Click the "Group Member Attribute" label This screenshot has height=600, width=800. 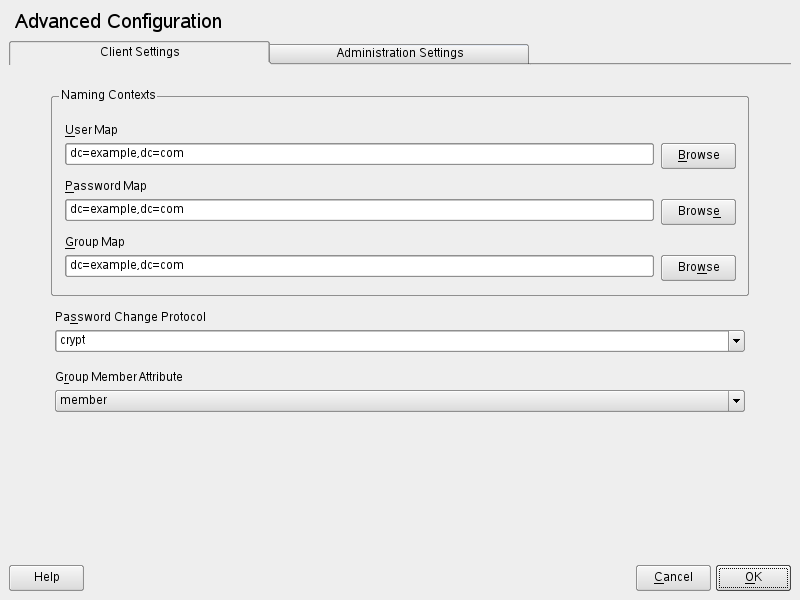[119, 377]
